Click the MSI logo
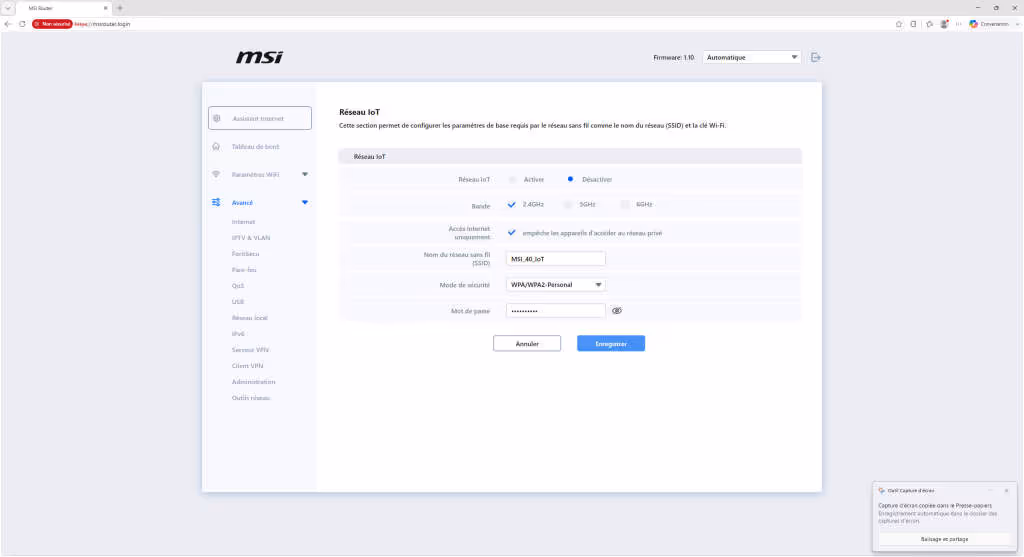Viewport: 1024px width, 557px height. (259, 57)
